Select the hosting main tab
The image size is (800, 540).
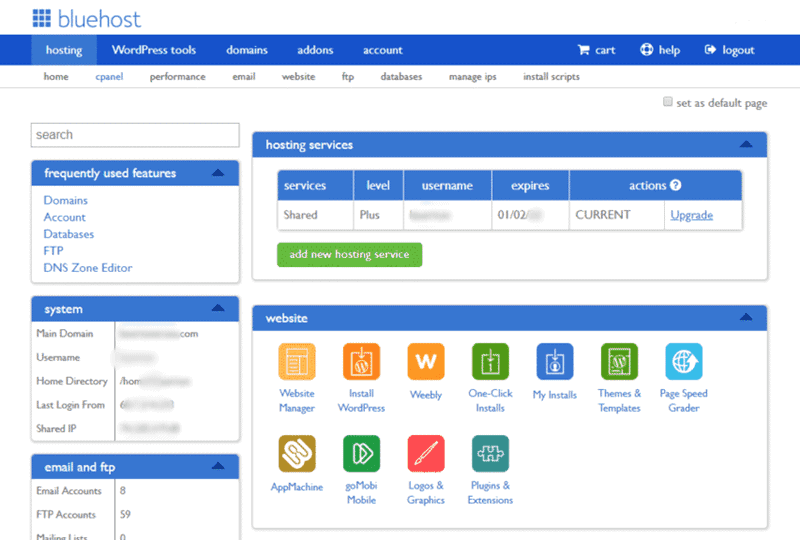(x=64, y=50)
